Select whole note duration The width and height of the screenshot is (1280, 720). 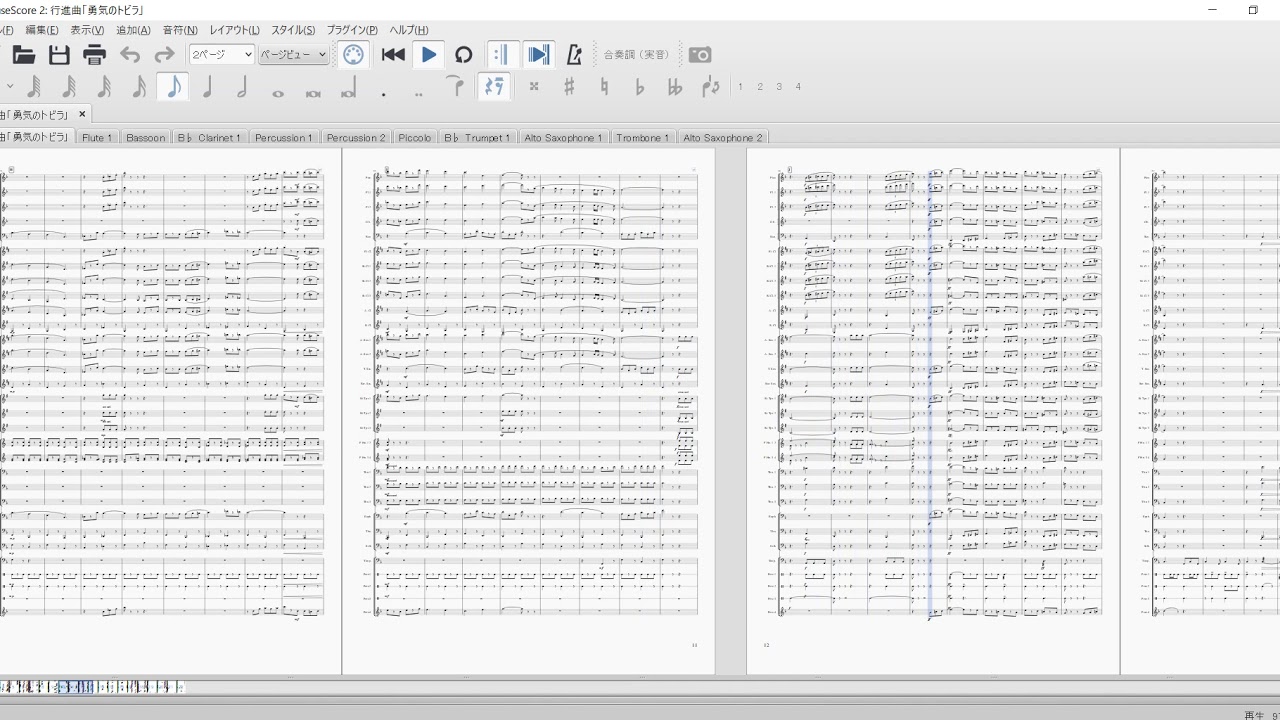tap(278, 92)
